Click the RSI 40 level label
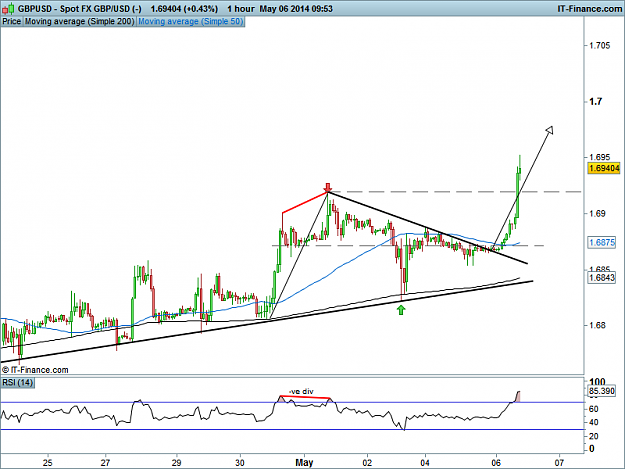This screenshot has height=469, width=625. click(594, 422)
